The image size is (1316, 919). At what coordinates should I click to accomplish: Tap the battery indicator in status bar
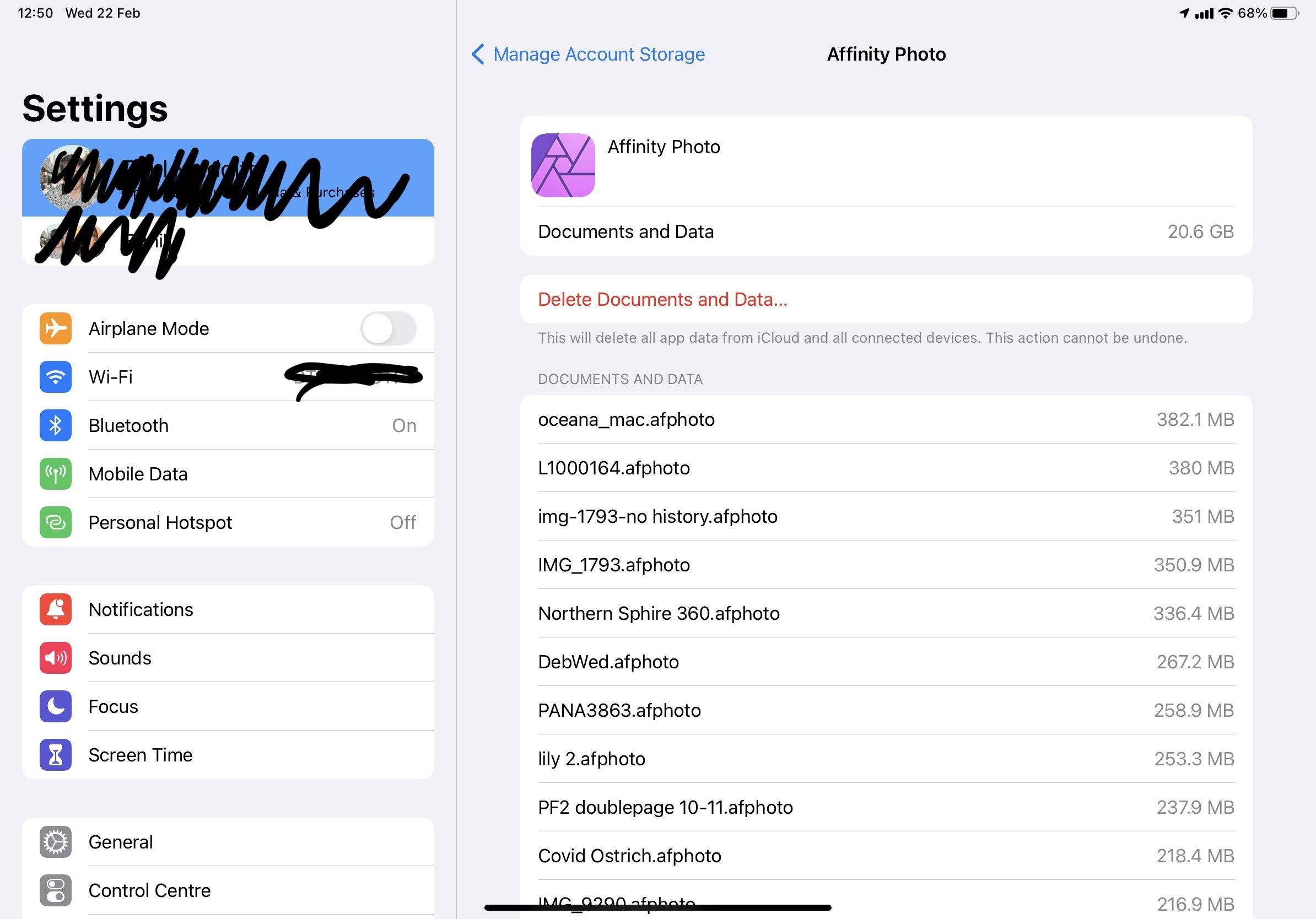1285,13
